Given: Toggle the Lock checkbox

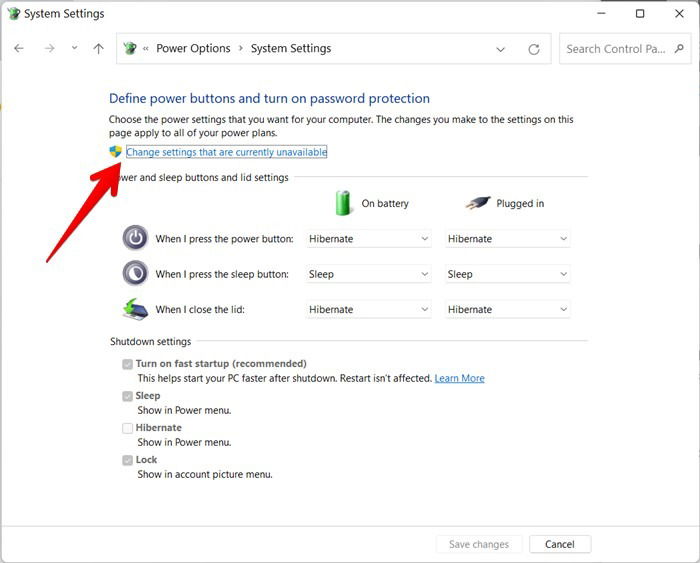Looking at the screenshot, I should click(128, 460).
